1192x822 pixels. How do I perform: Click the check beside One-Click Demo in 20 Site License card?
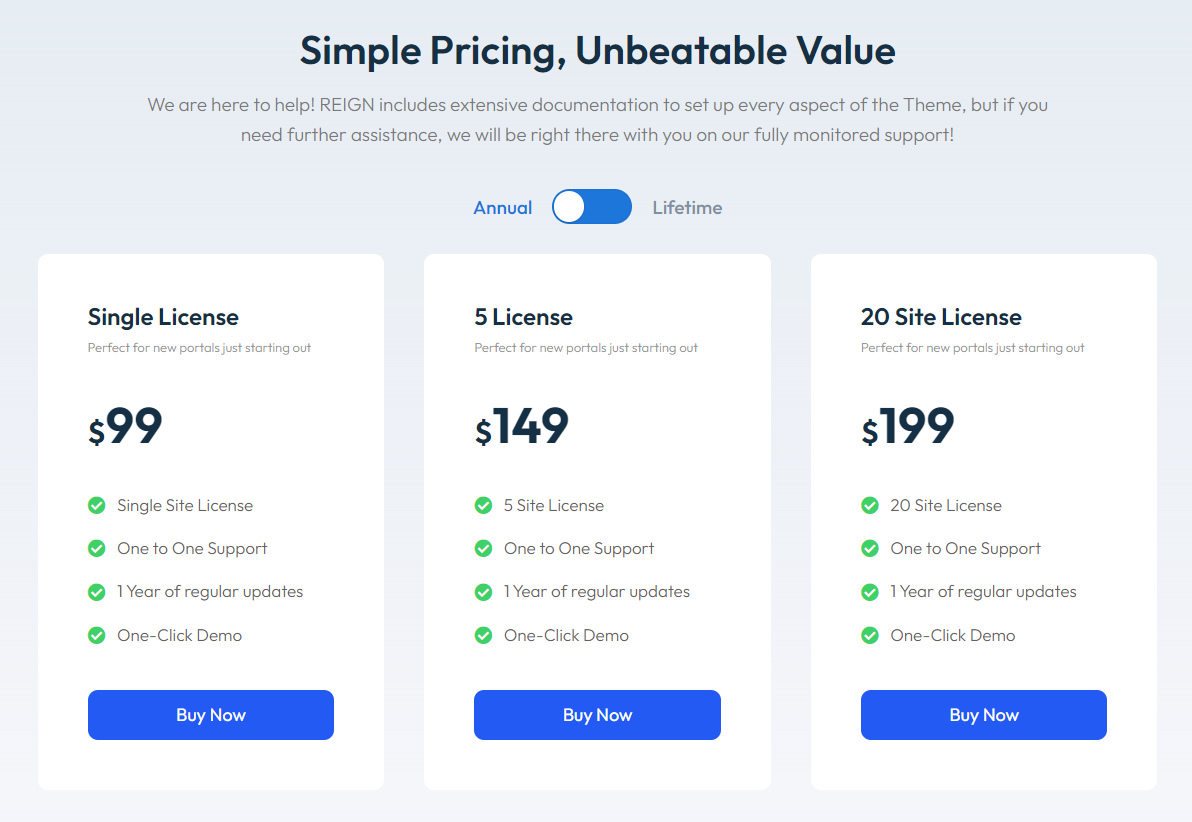click(x=869, y=635)
